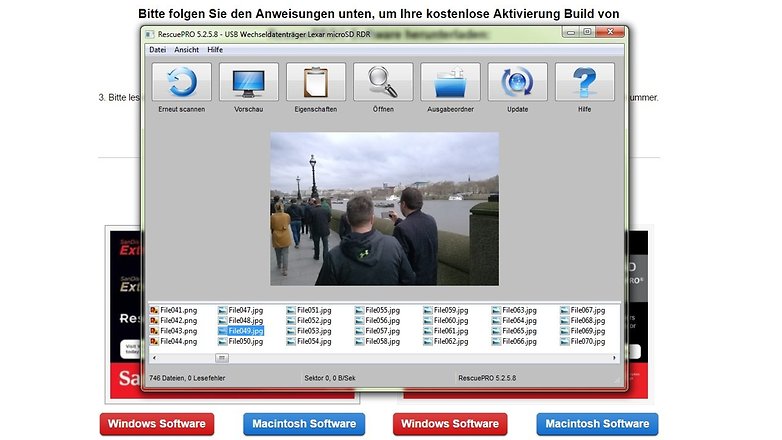Screen dimensions: 782x440
Task: Open the Datei menu
Action: tap(158, 50)
